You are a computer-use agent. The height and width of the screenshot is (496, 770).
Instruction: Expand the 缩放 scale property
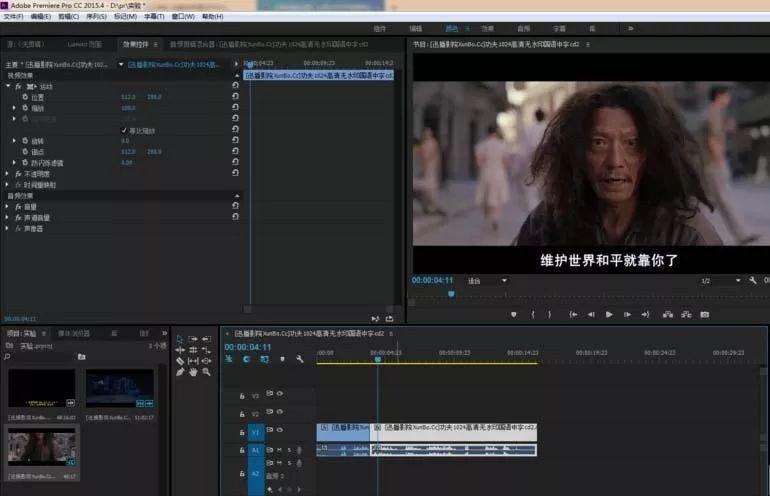pos(14,108)
